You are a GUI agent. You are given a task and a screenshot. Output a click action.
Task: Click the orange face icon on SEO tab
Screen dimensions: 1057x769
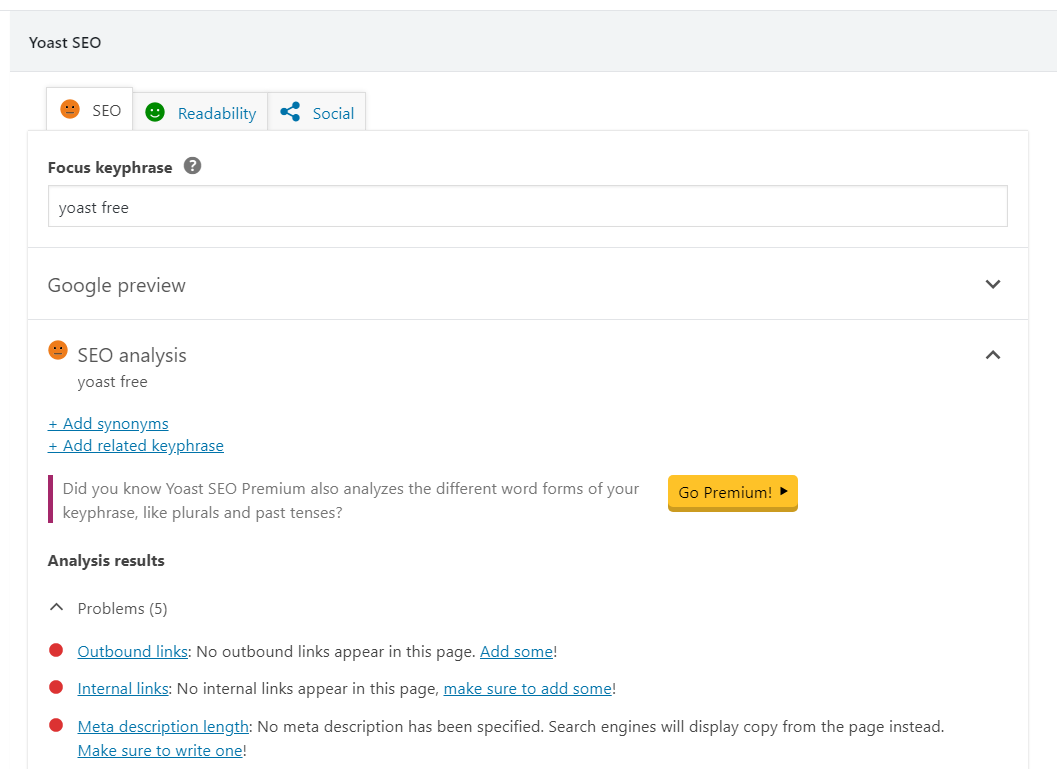70,109
